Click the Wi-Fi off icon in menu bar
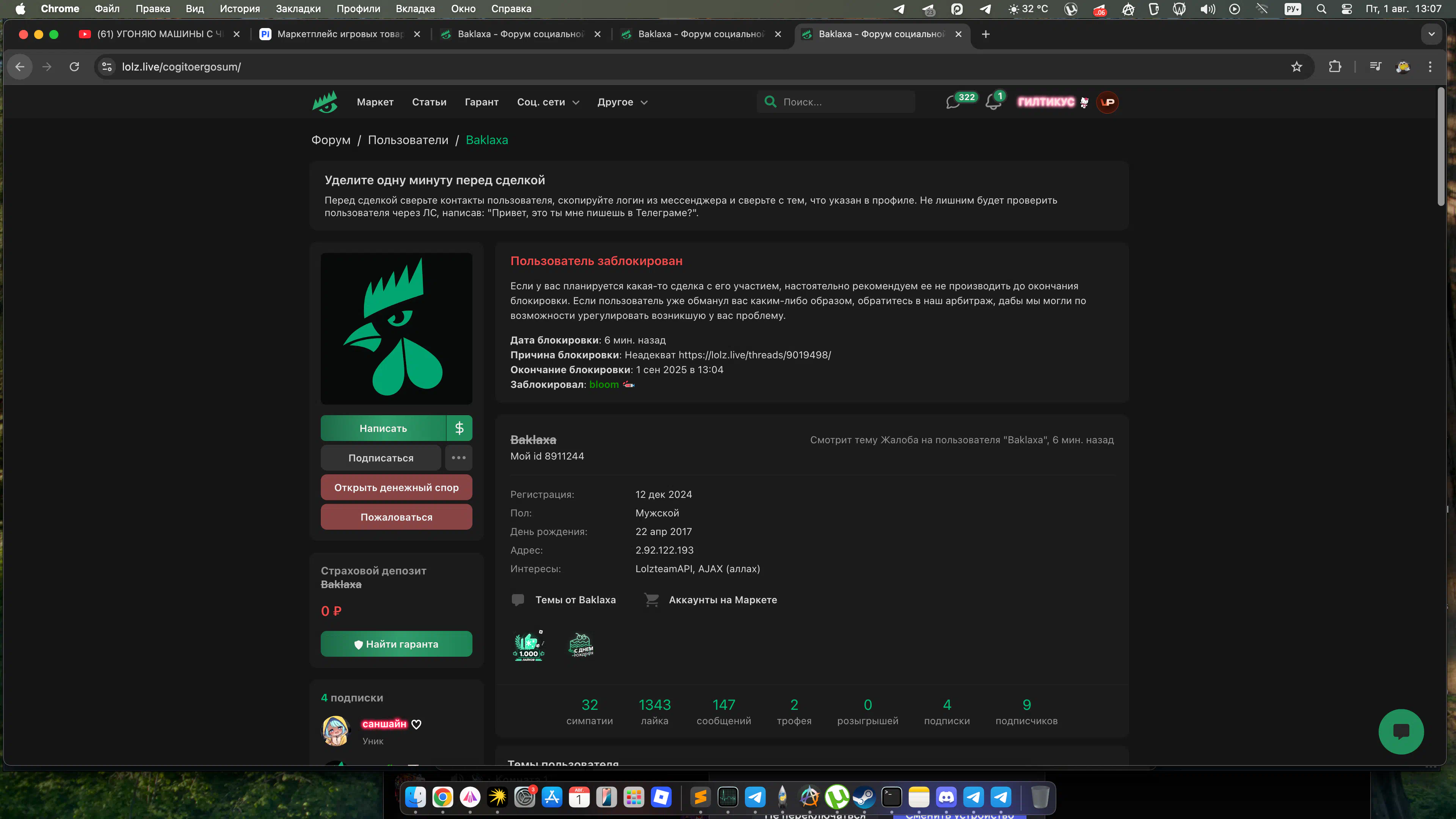The image size is (1456, 819). point(1262,8)
